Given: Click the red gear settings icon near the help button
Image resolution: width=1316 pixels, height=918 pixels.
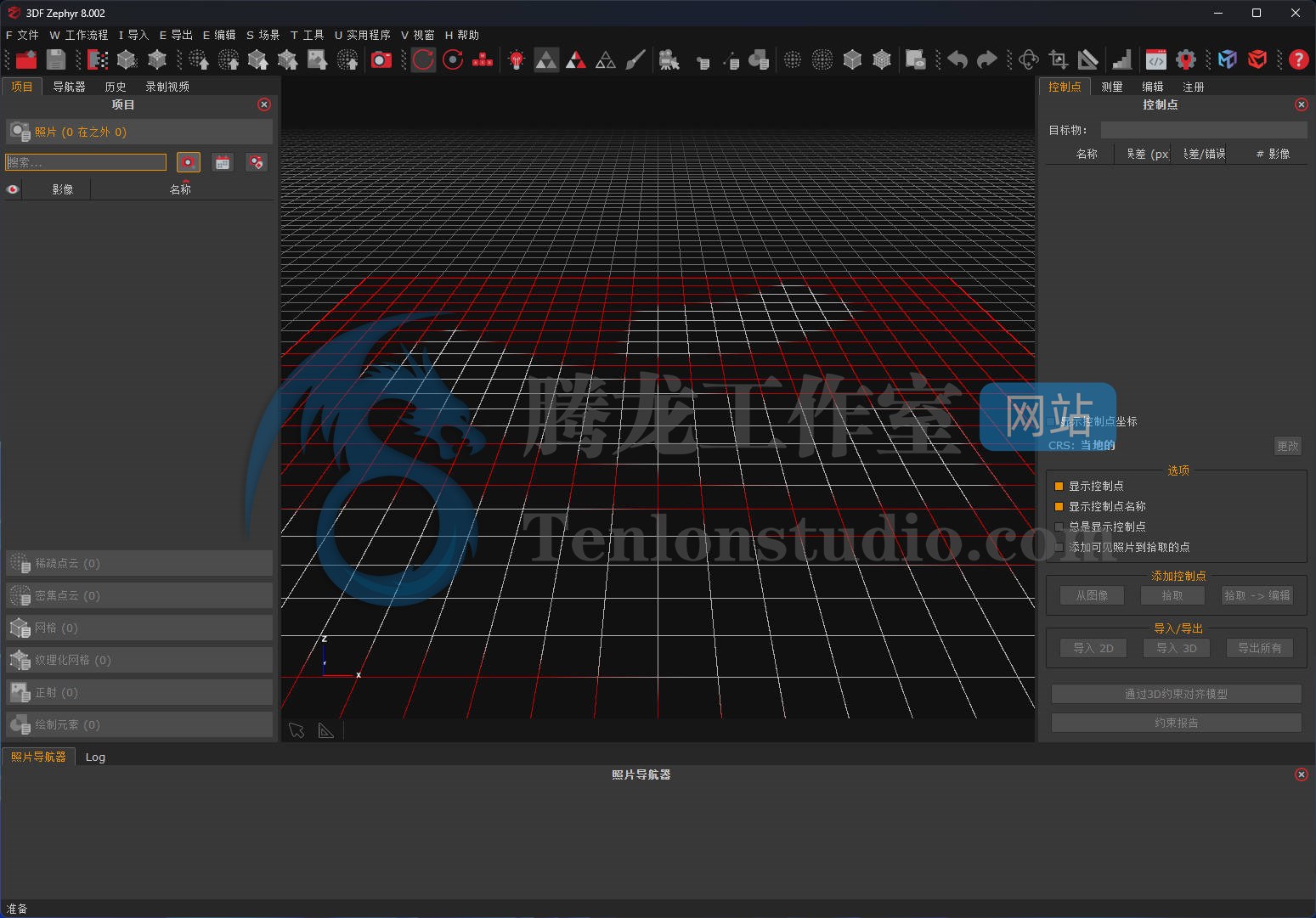Looking at the screenshot, I should [x=1186, y=59].
